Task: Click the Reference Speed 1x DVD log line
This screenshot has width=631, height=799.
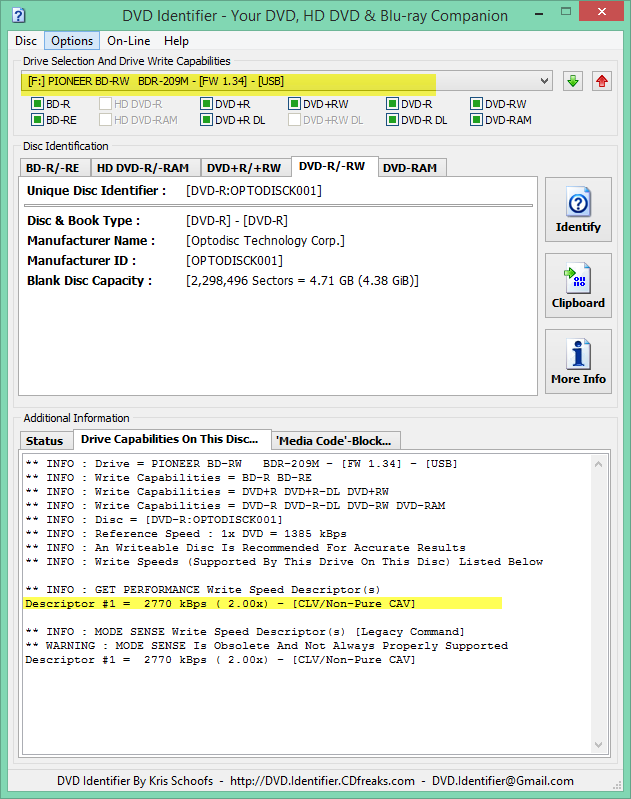Action: [186, 534]
